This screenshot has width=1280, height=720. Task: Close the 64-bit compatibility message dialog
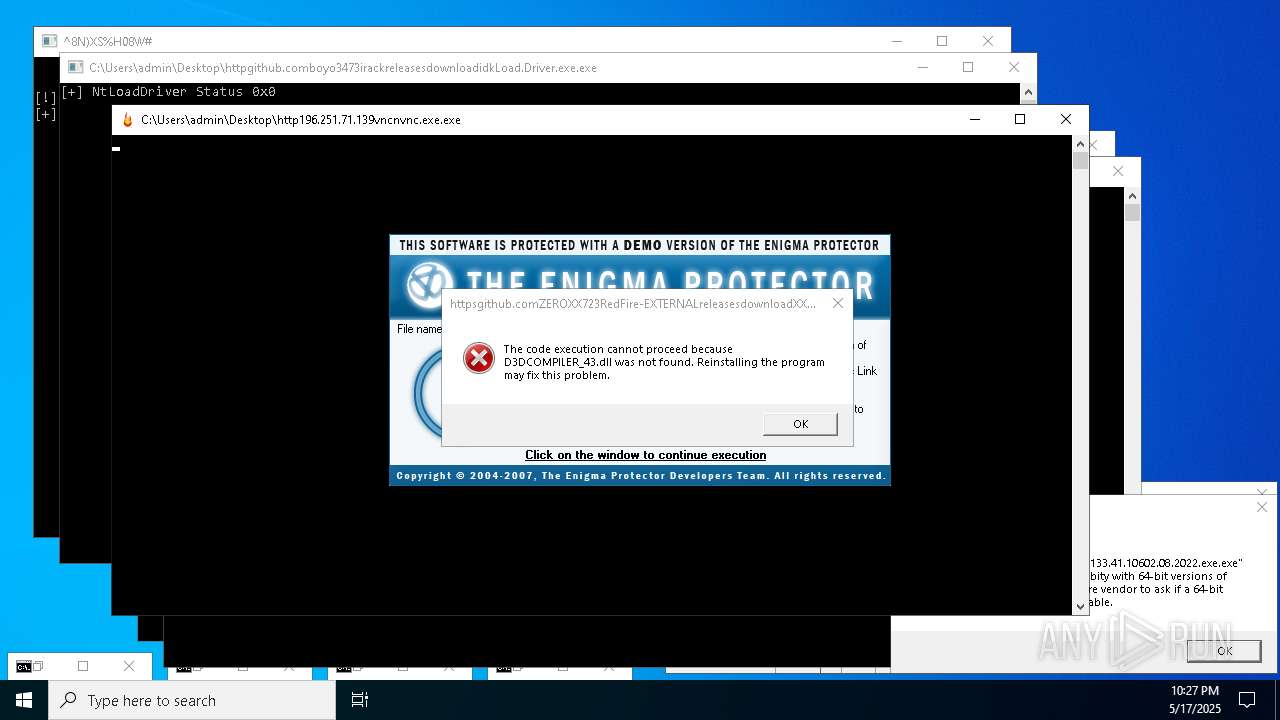pyautogui.click(x=1262, y=508)
